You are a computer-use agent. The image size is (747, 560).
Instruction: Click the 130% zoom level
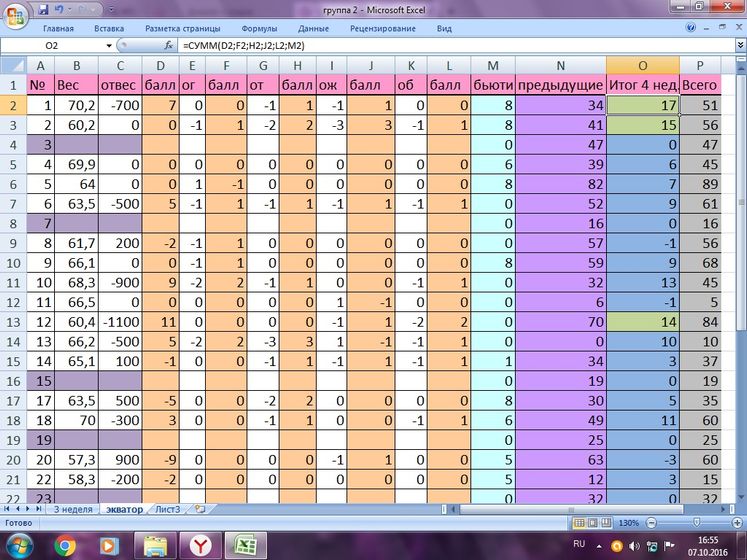tap(629, 523)
